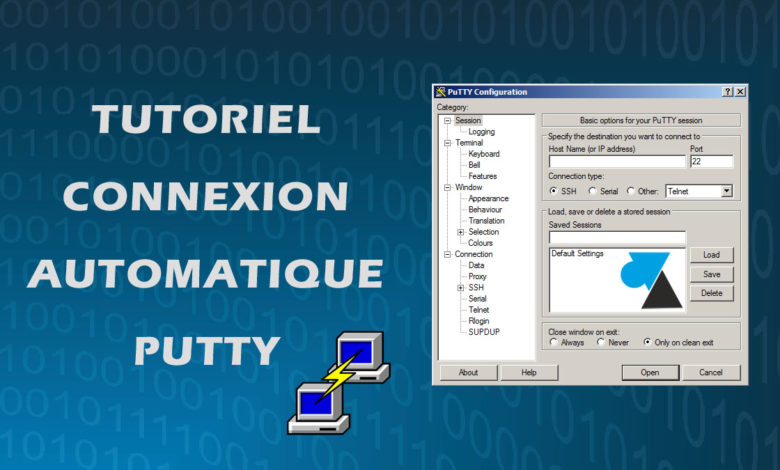Expand the SSH tree node

pos(461,287)
